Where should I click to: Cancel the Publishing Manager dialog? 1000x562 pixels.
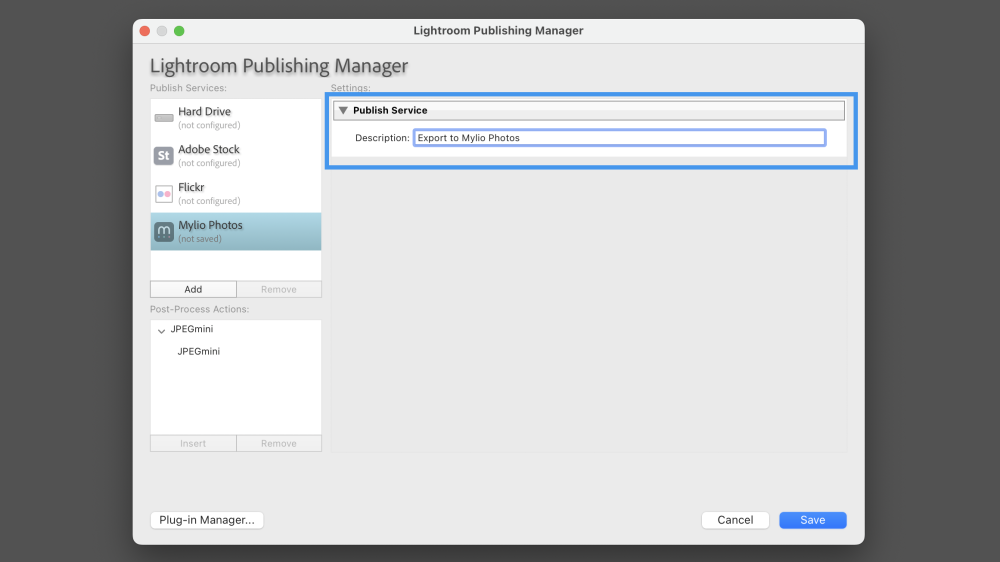(735, 520)
